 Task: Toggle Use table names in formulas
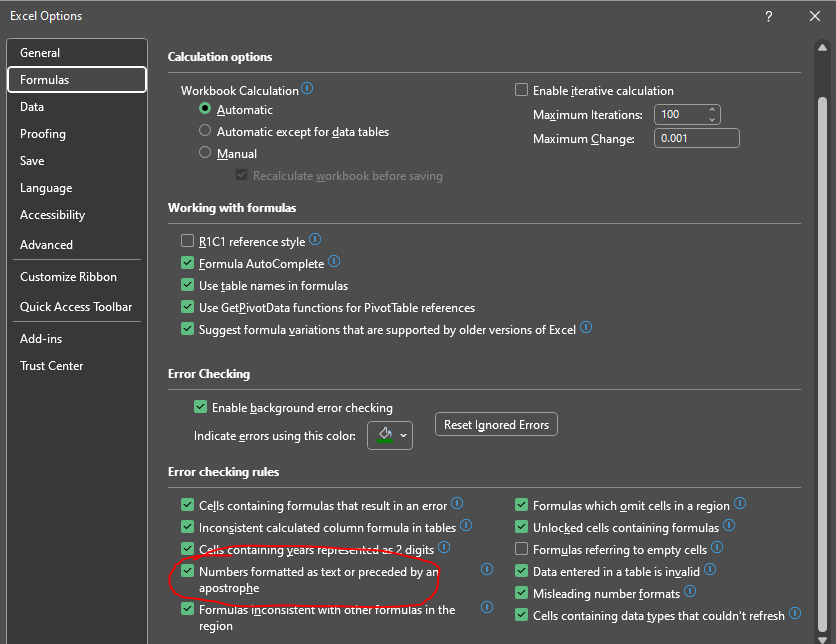187,285
